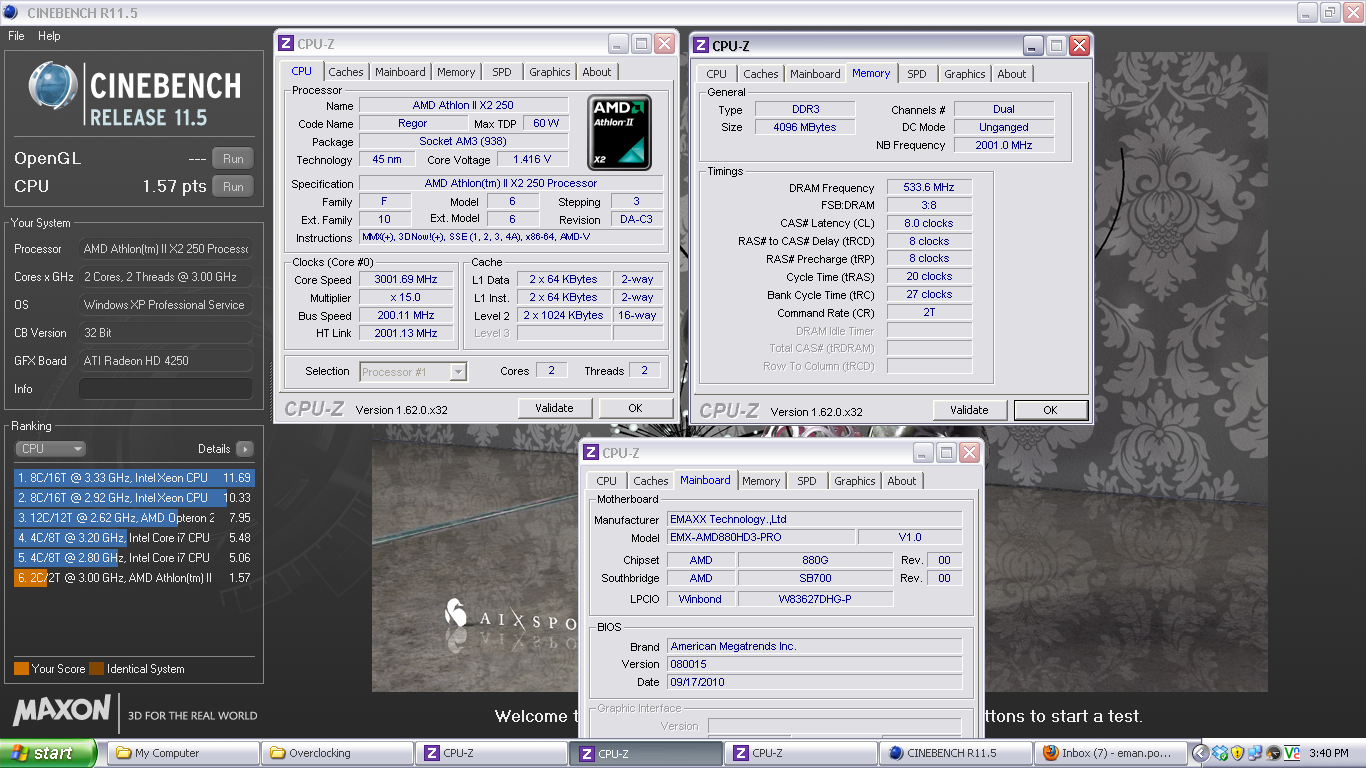
Task: Run the CPU benchmark
Action: pos(233,186)
